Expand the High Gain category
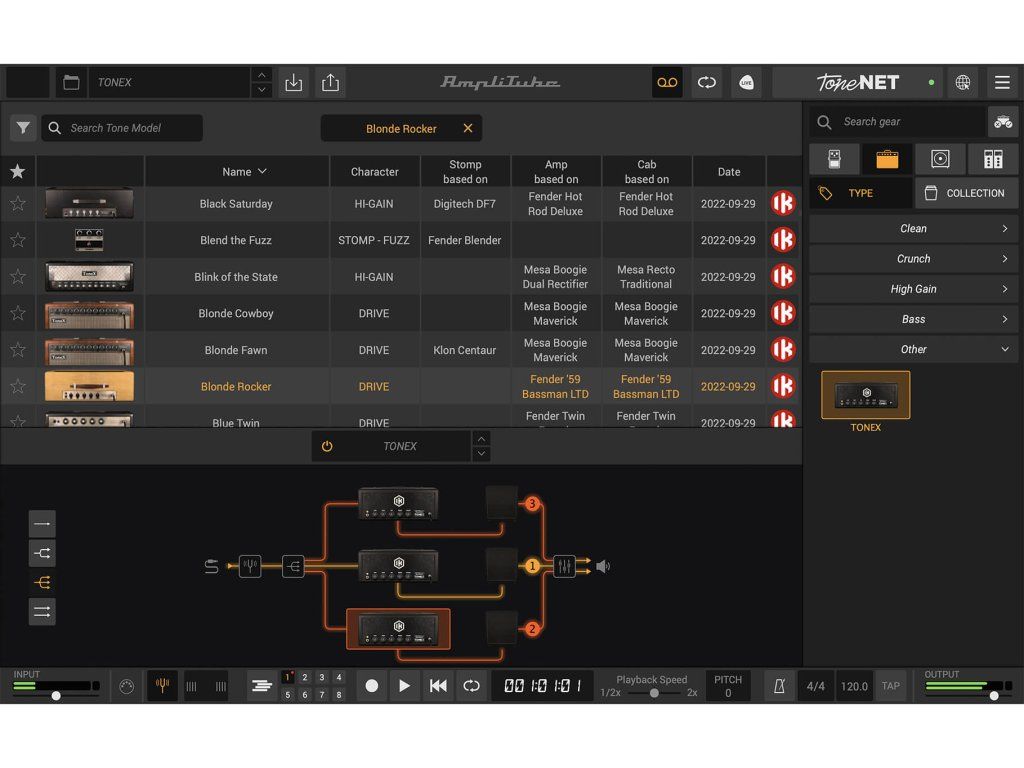The image size is (1024, 768). tap(913, 289)
